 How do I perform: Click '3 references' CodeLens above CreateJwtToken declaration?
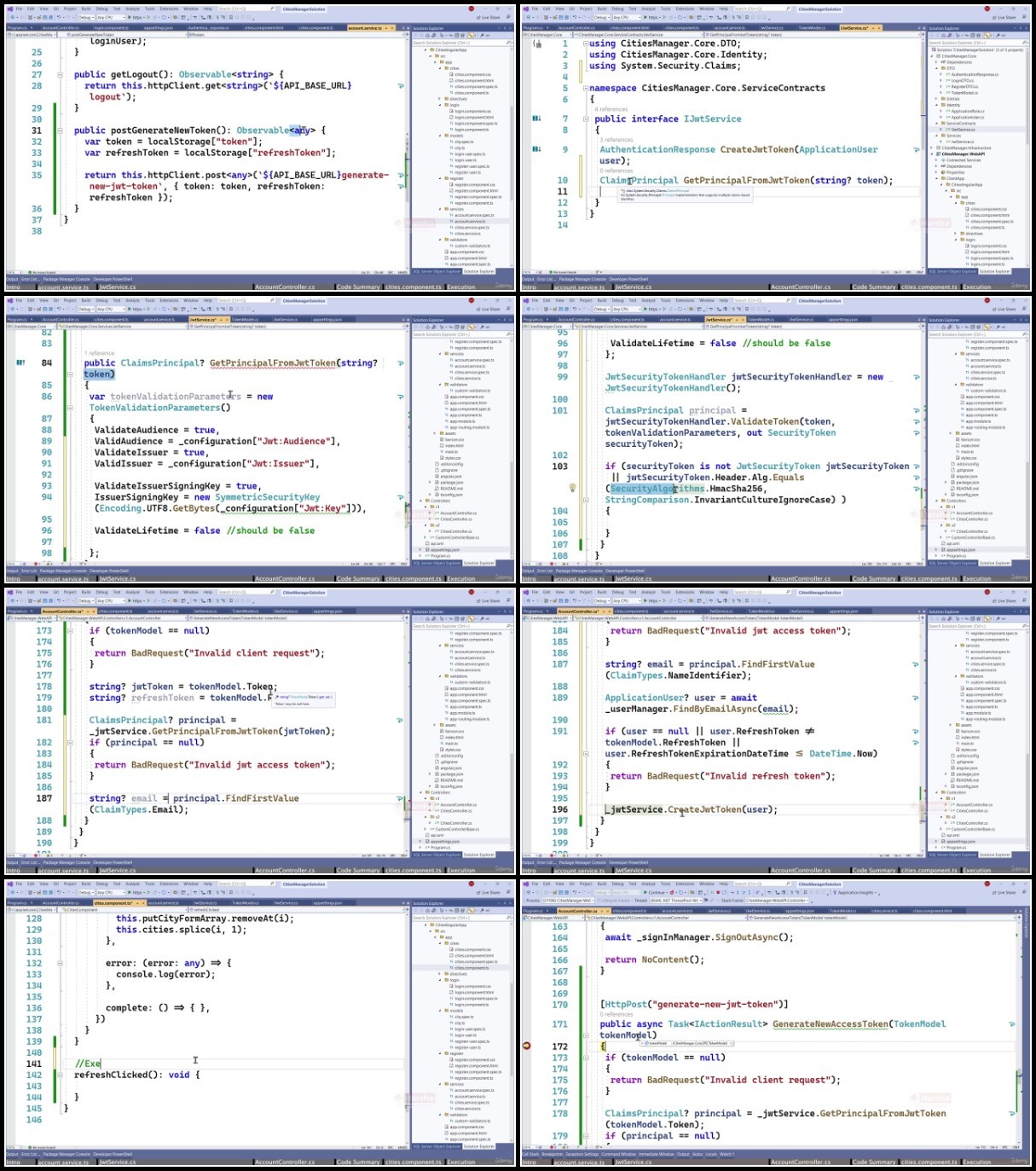tap(616, 140)
